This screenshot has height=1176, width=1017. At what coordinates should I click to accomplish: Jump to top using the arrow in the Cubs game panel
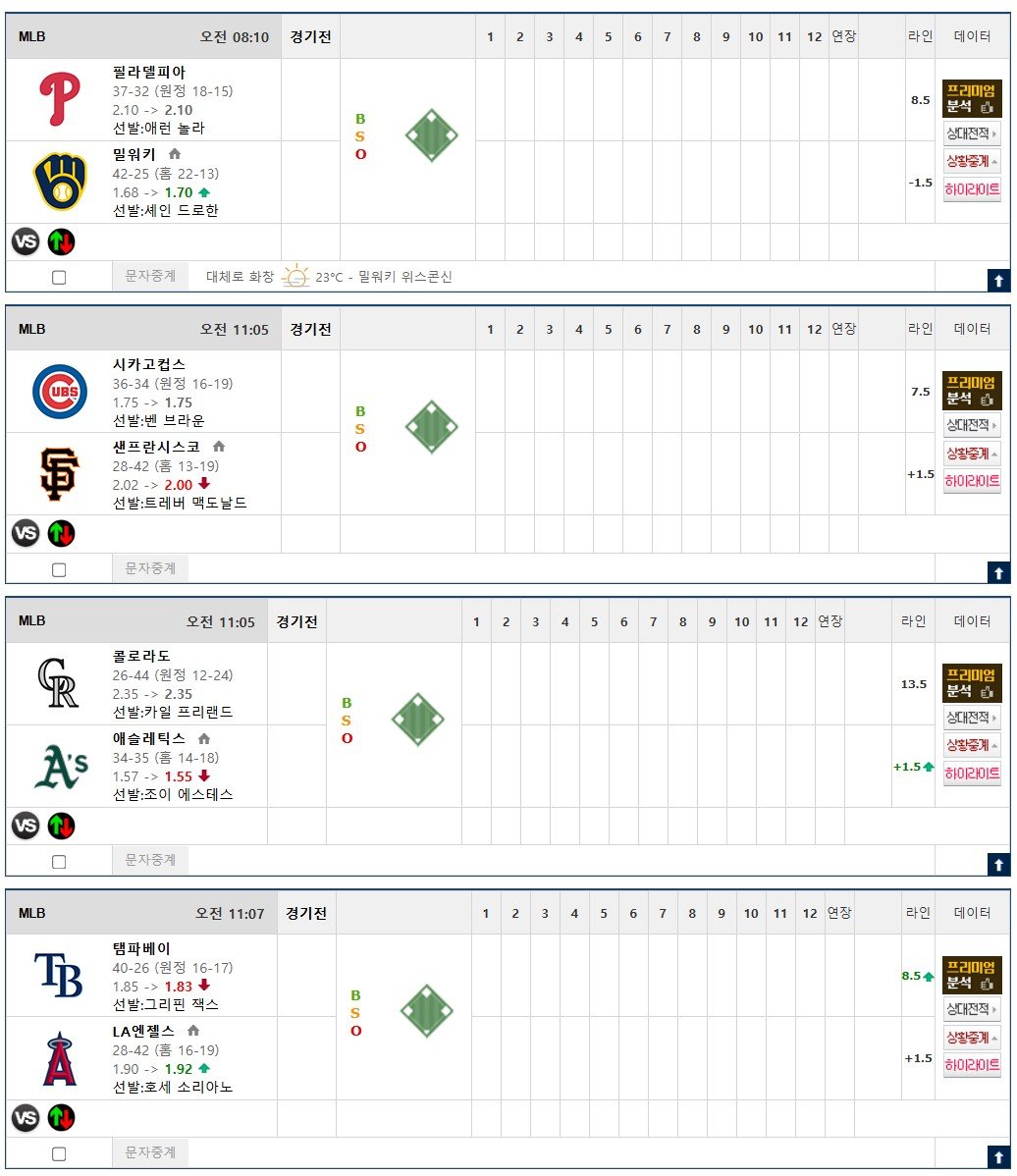coord(998,573)
